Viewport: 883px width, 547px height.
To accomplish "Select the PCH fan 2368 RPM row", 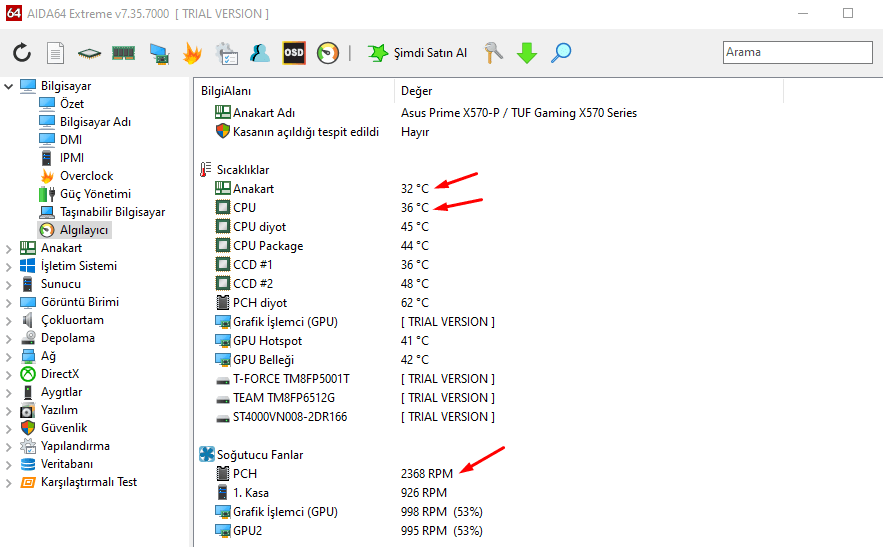I will coord(426,473).
